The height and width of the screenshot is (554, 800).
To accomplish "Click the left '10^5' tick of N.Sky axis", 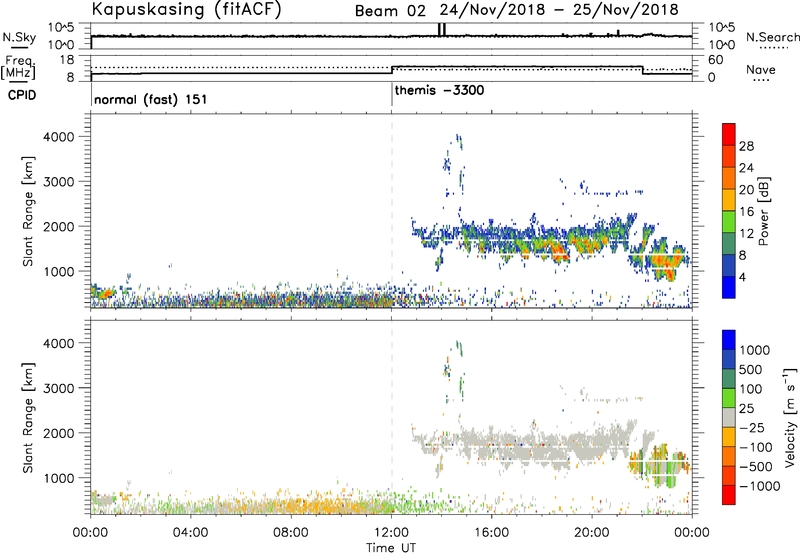I will tap(61, 28).
